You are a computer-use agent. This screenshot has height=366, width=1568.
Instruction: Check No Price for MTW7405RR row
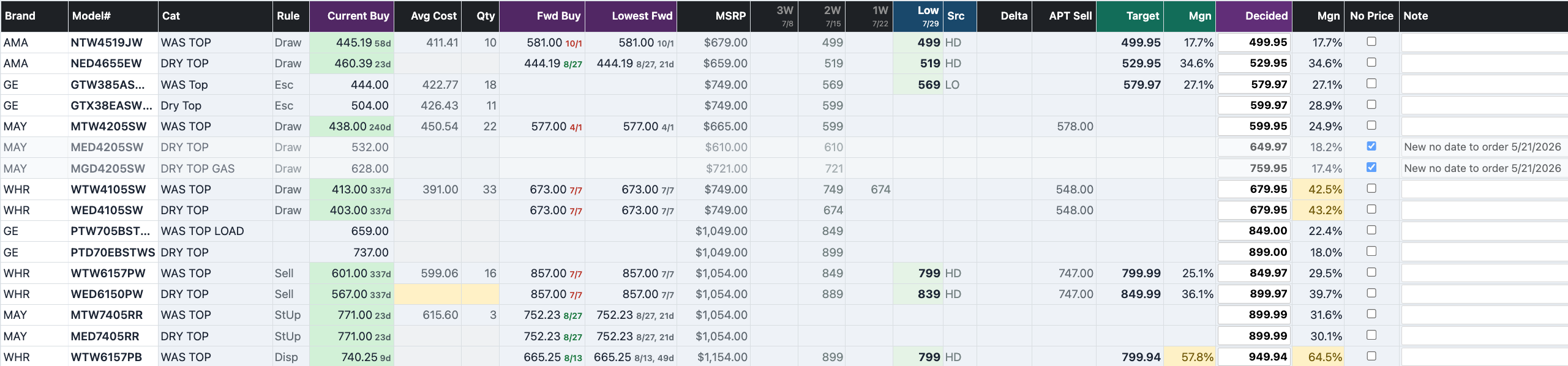1371,314
